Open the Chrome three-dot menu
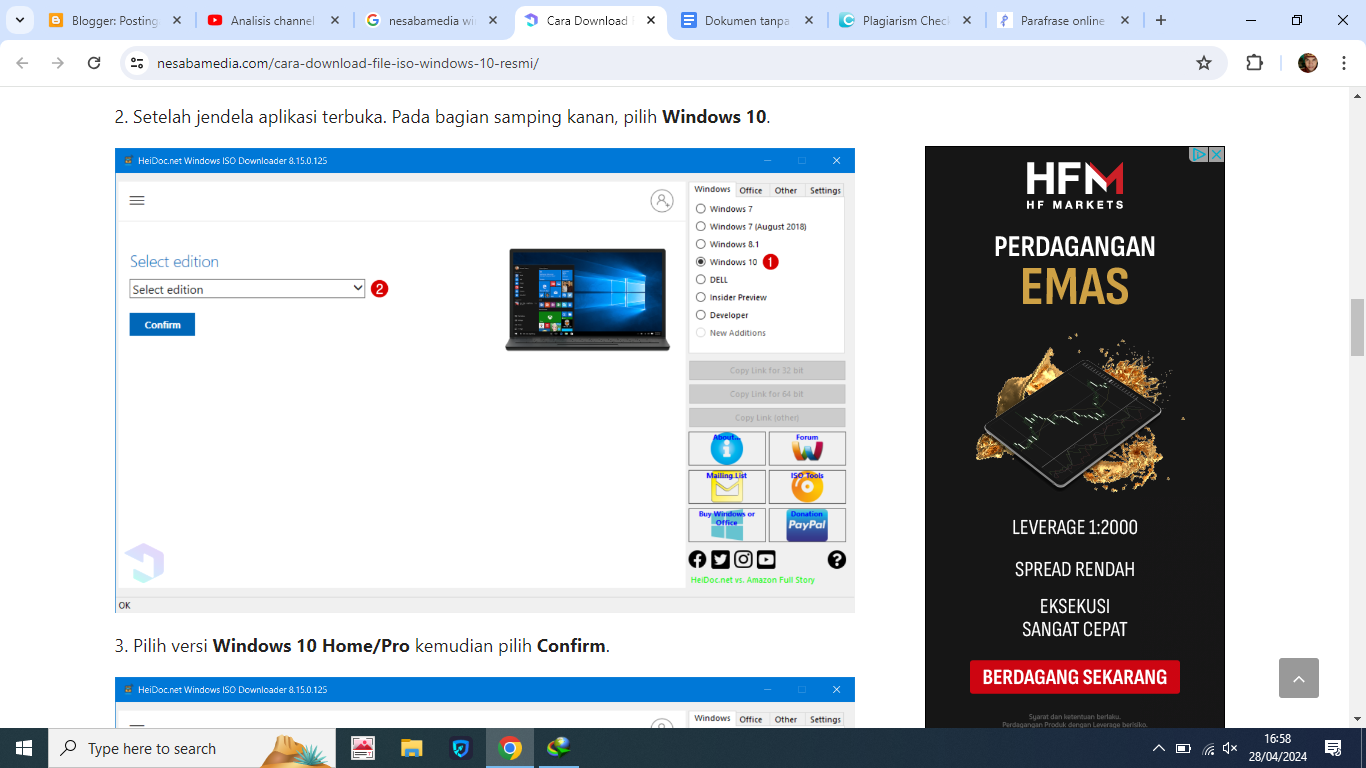1366x768 pixels. coord(1342,63)
